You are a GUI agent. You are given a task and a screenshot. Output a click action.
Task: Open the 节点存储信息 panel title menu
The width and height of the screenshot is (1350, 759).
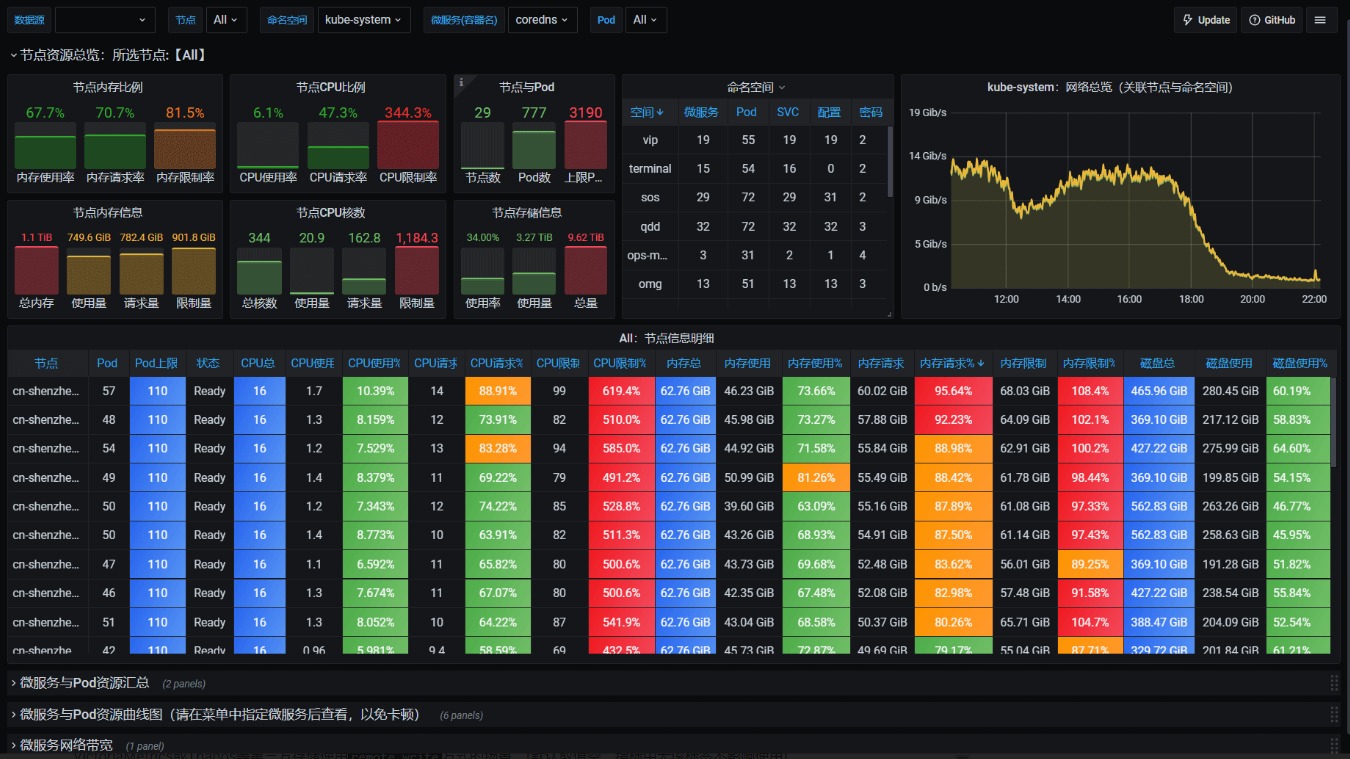527,213
